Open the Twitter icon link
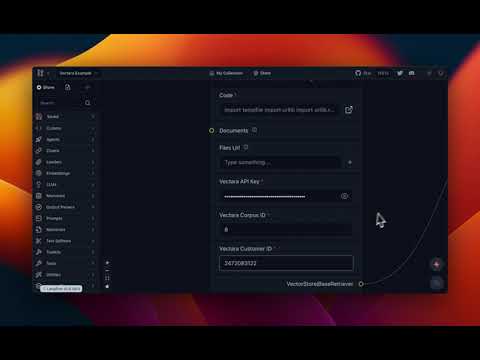Screen dimensions: 480x360 click(400, 73)
